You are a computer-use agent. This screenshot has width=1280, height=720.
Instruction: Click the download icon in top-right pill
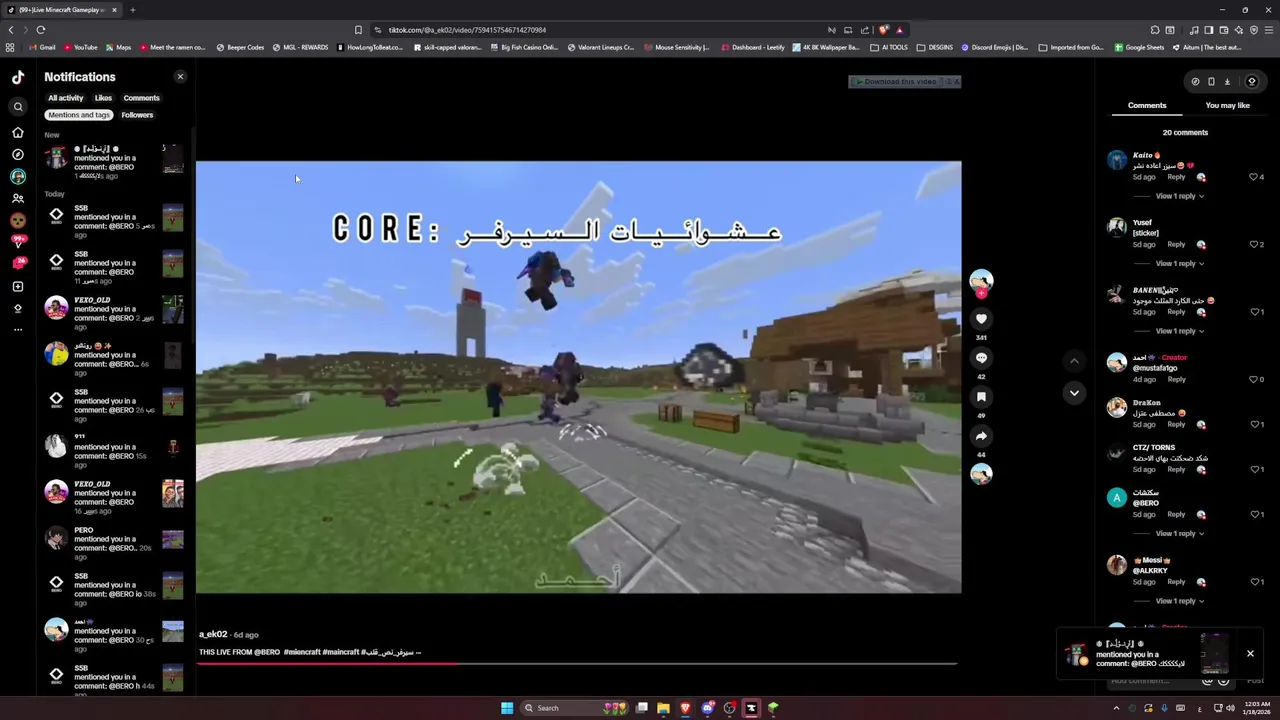pyautogui.click(x=1227, y=82)
